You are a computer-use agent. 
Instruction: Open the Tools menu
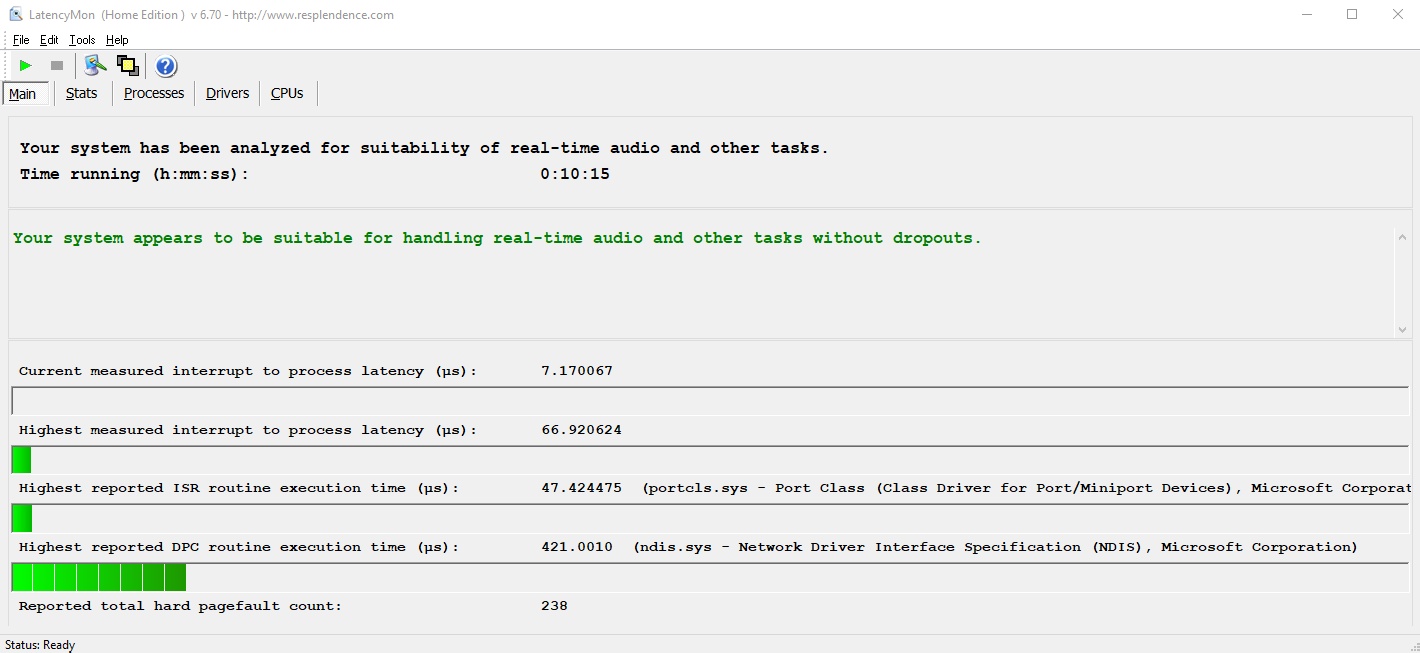coord(82,40)
